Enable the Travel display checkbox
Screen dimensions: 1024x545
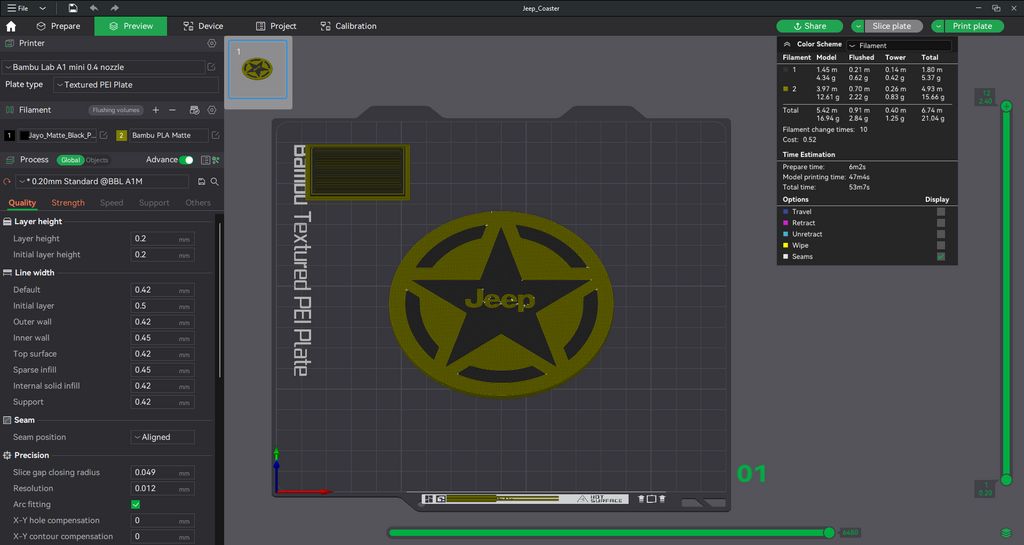pyautogui.click(x=941, y=211)
